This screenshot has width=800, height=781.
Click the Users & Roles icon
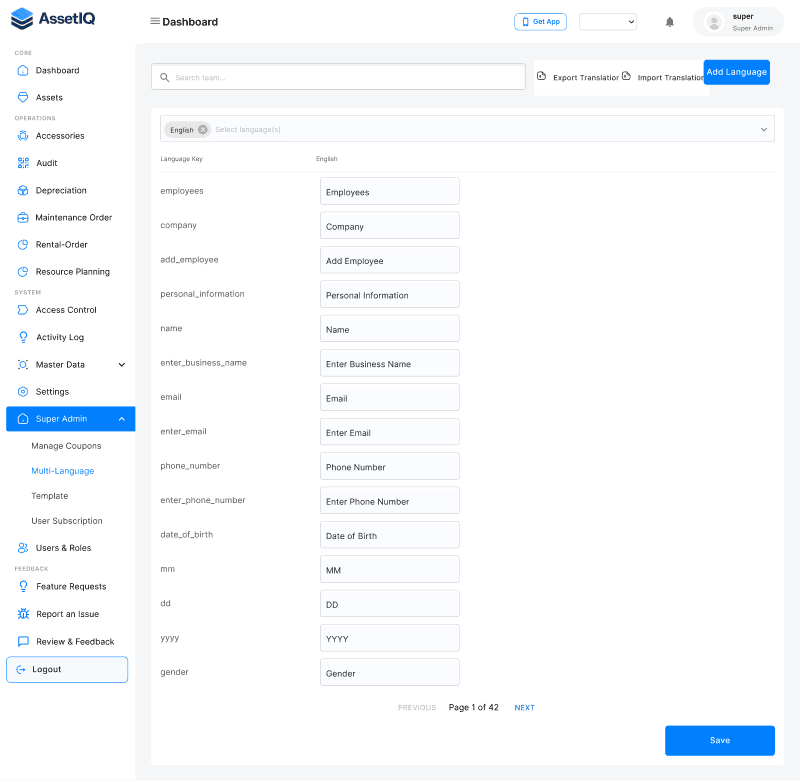click(23, 548)
